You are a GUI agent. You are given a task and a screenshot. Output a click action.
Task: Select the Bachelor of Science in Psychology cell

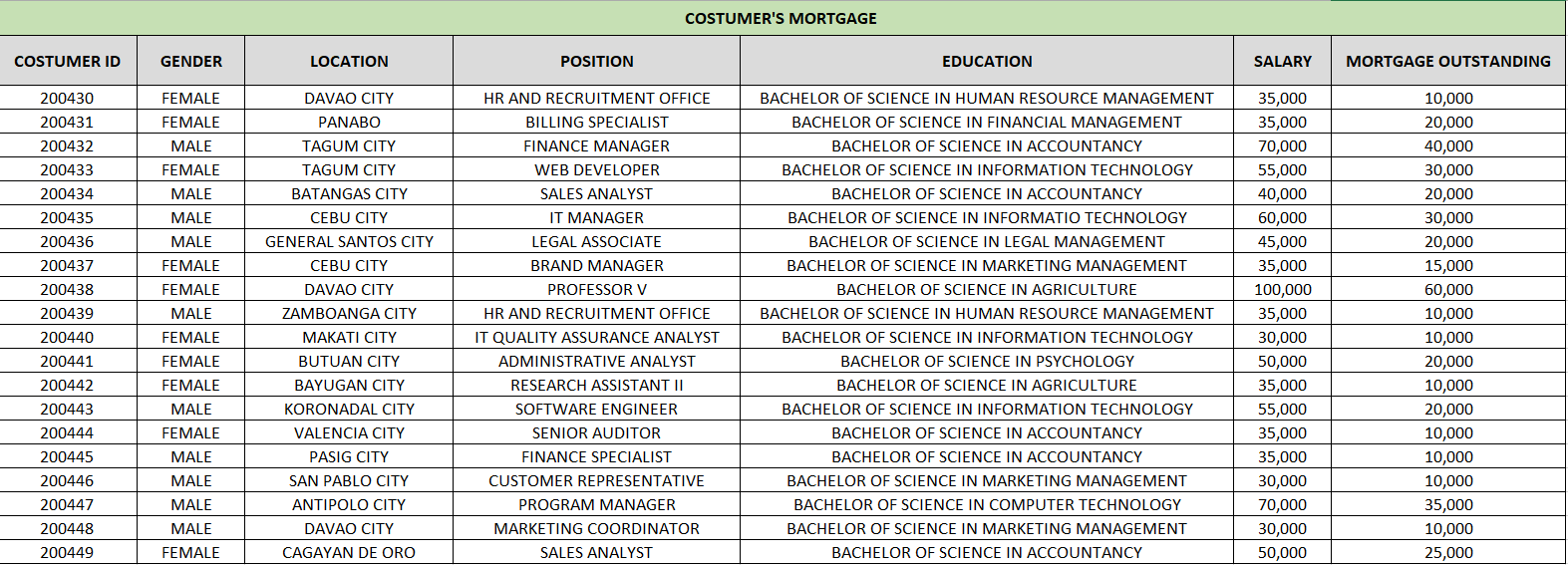(x=987, y=361)
